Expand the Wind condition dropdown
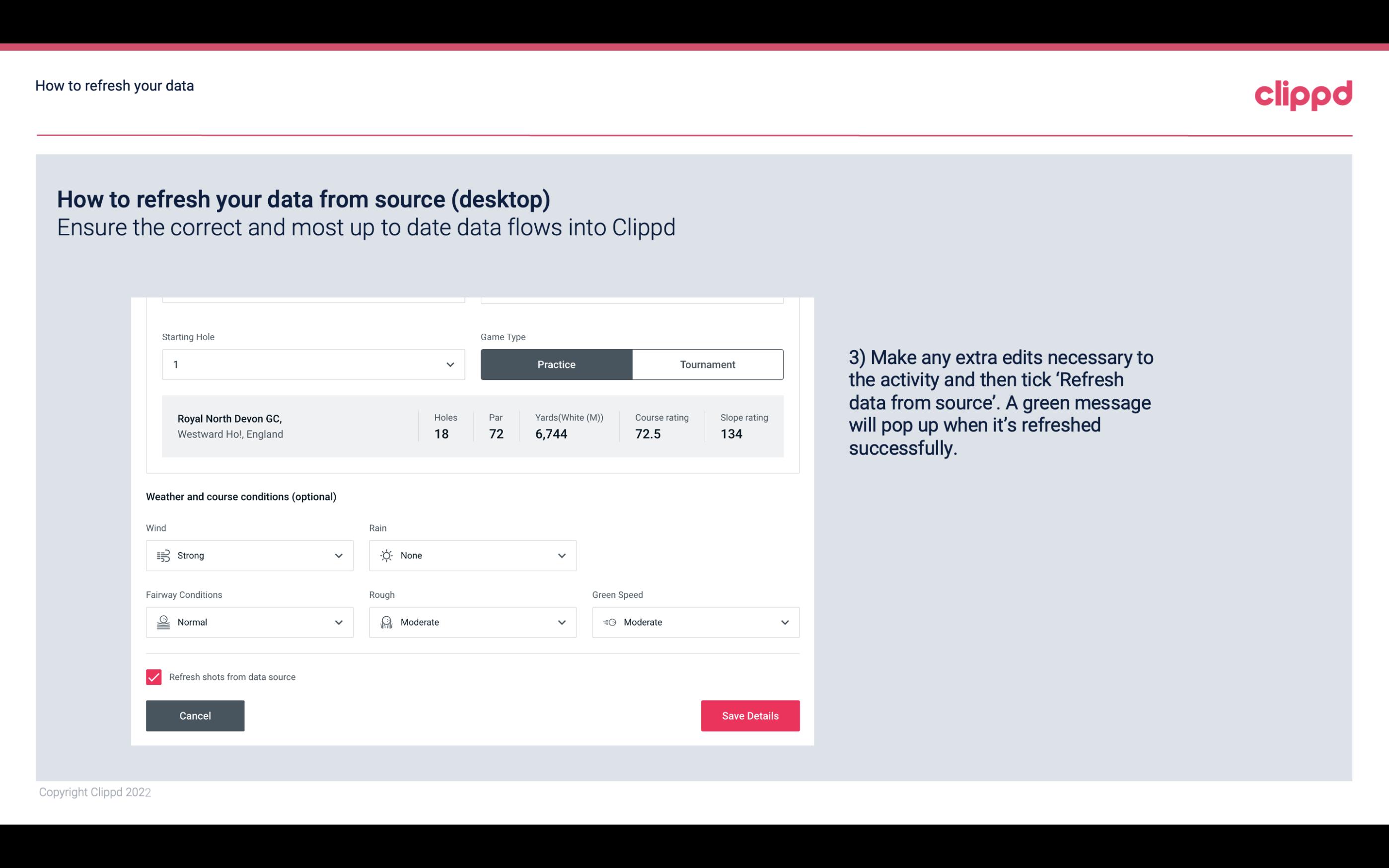The image size is (1389, 868). (x=337, y=555)
